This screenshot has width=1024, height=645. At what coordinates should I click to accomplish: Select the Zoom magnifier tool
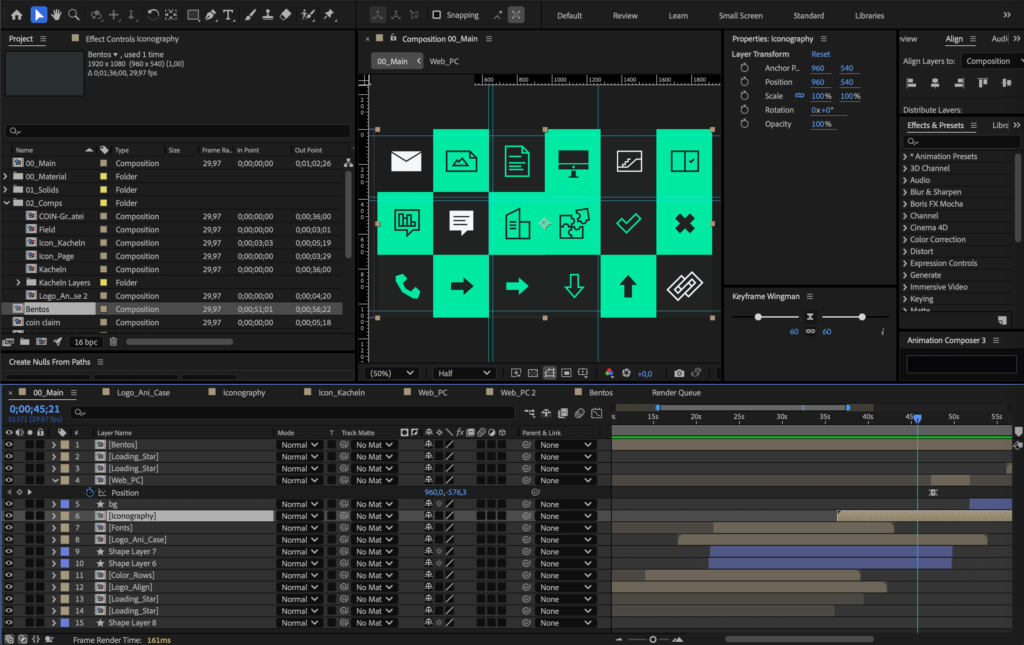pyautogui.click(x=73, y=15)
